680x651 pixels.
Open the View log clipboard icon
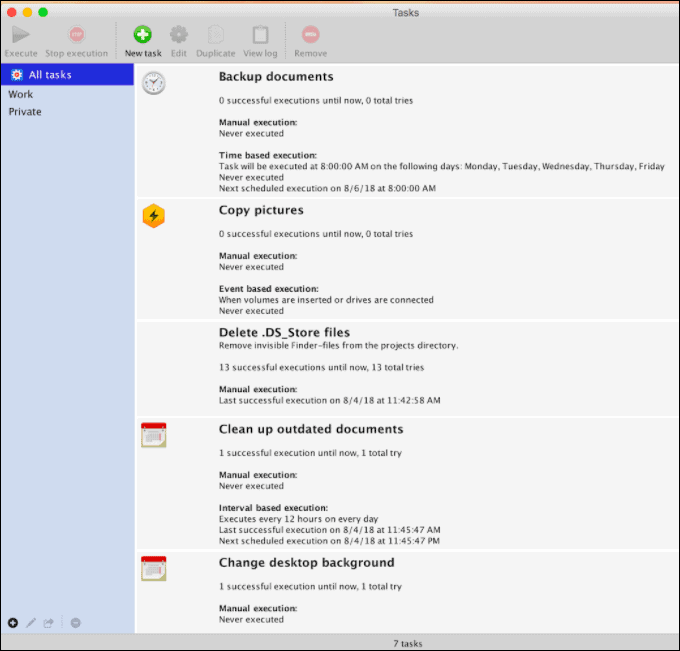click(x=260, y=36)
